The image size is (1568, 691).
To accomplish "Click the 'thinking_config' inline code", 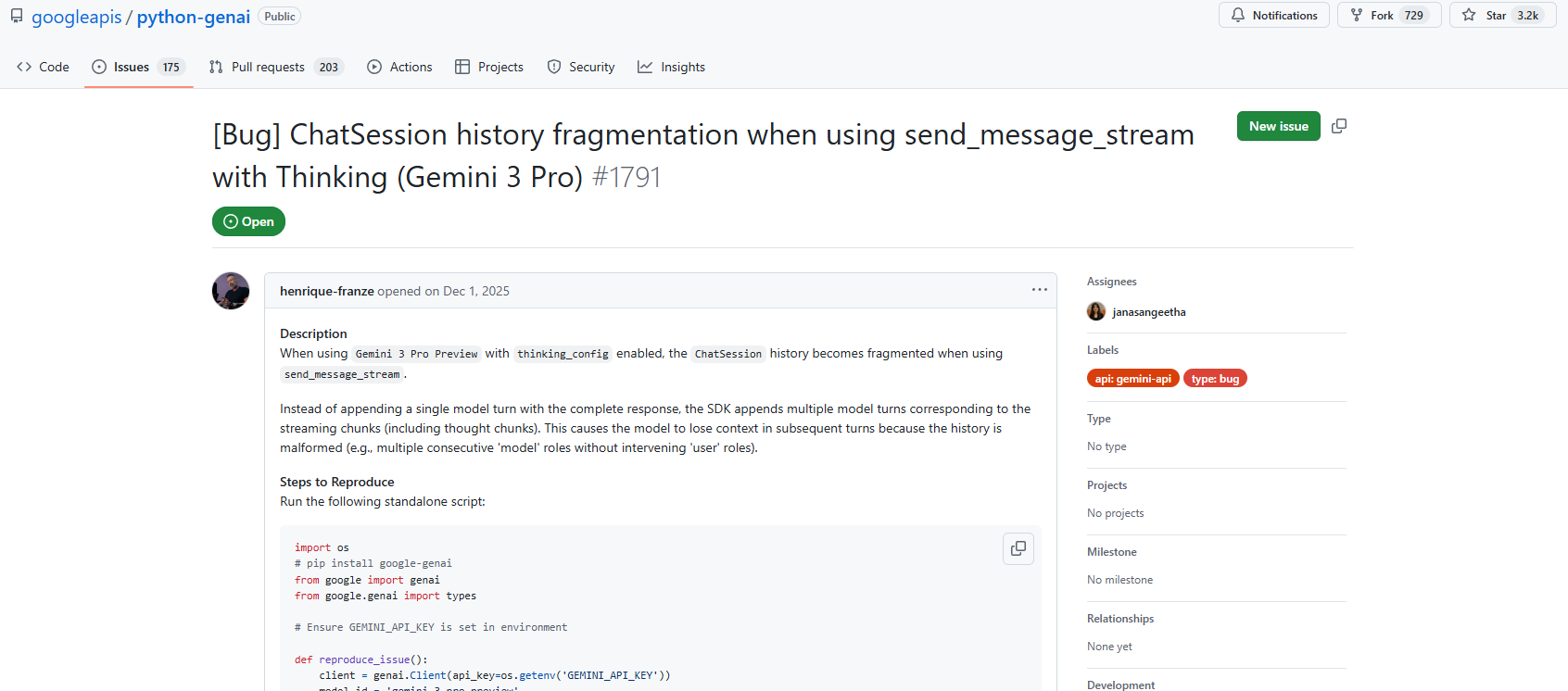I will pos(563,354).
